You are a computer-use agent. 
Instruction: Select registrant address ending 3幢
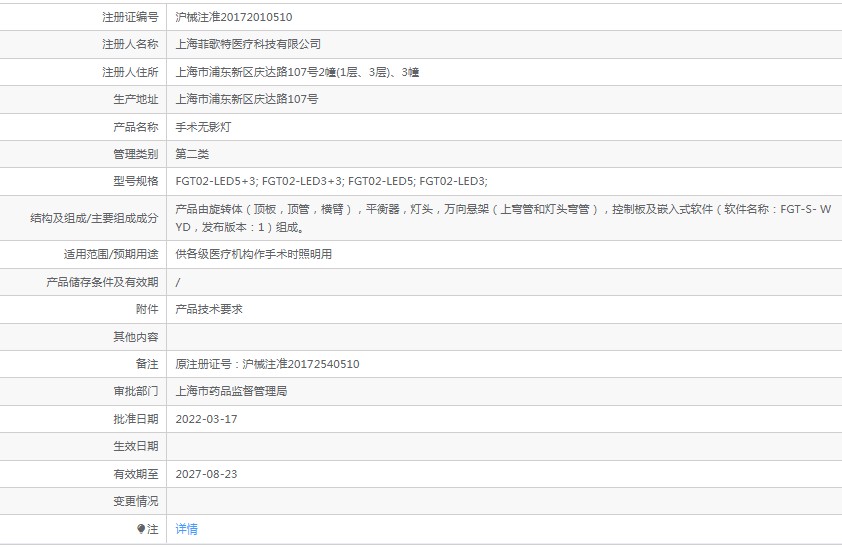(x=297, y=72)
